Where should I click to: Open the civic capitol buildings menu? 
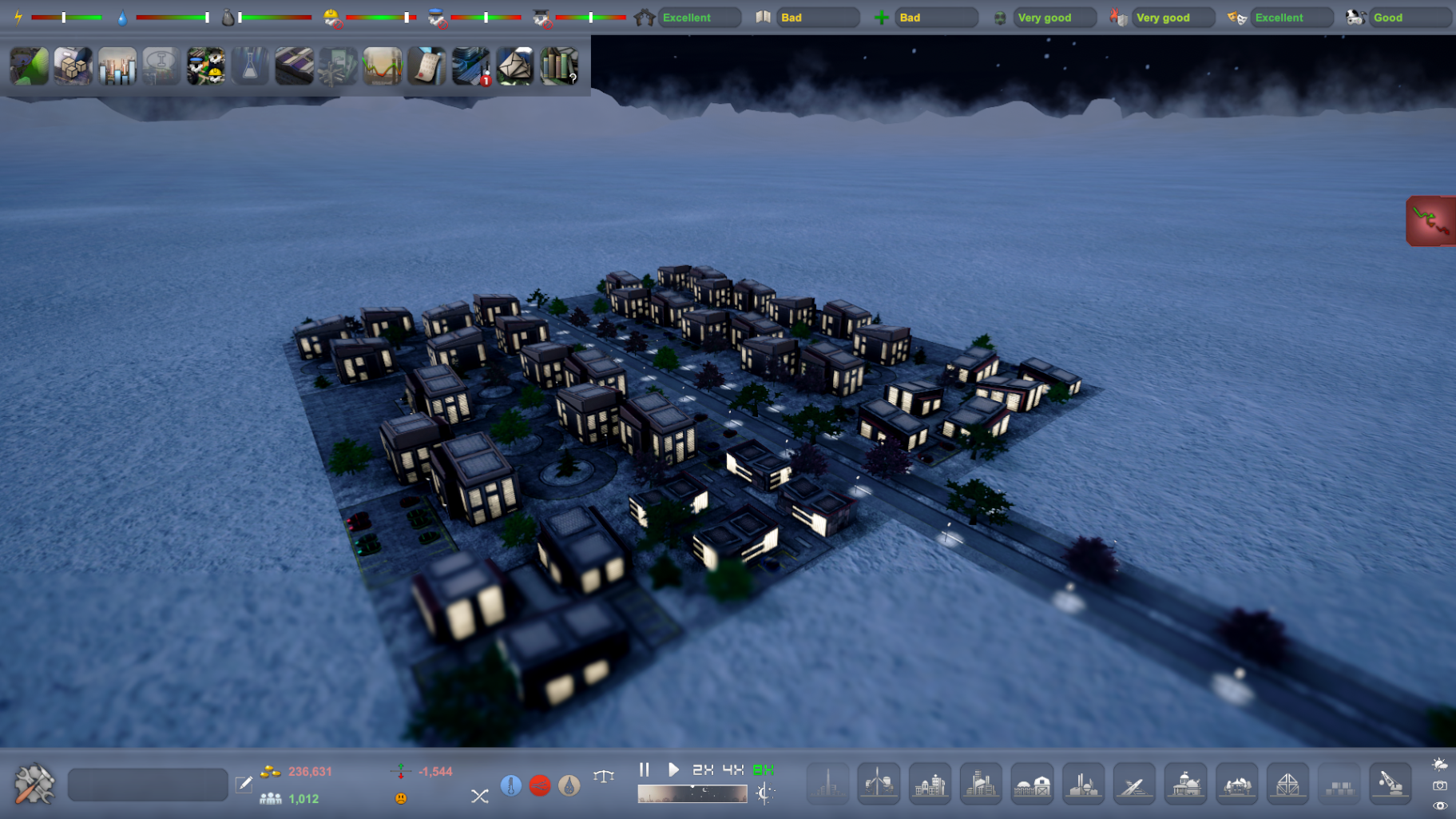[1185, 784]
